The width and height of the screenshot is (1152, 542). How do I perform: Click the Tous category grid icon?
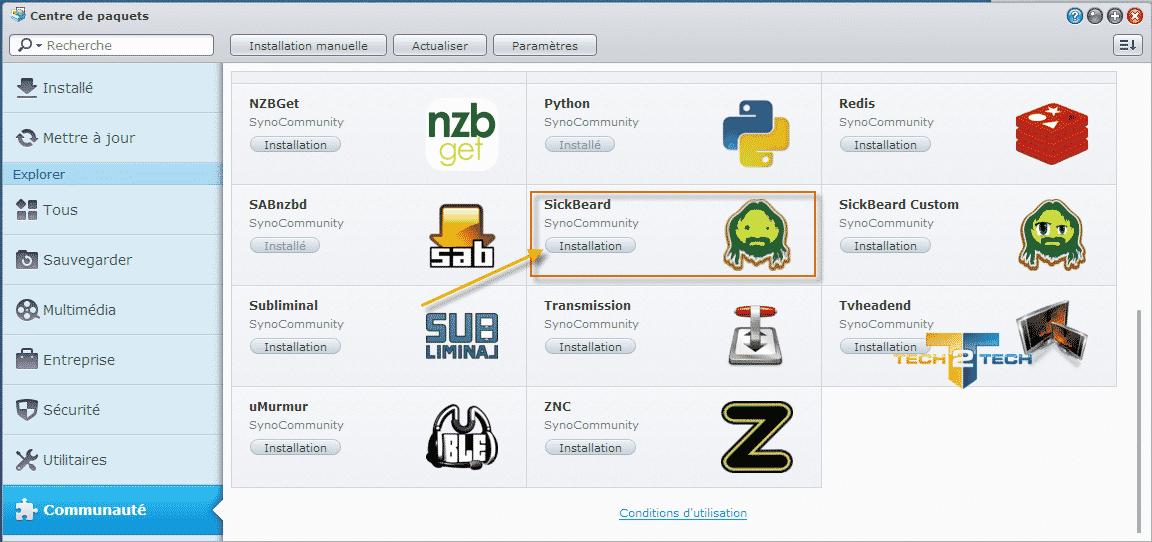pyautogui.click(x=26, y=210)
